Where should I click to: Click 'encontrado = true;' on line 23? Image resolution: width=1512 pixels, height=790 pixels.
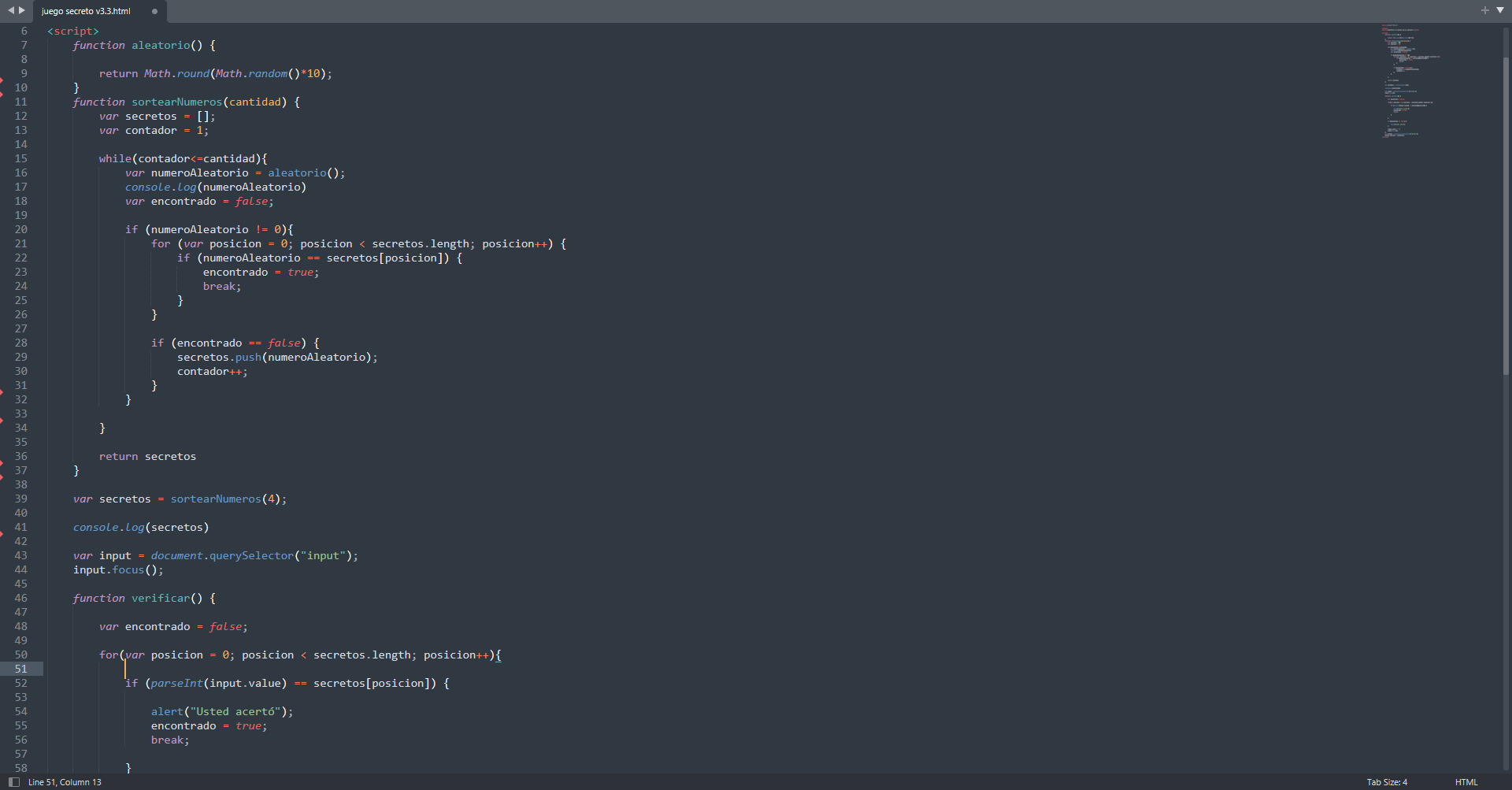(261, 272)
